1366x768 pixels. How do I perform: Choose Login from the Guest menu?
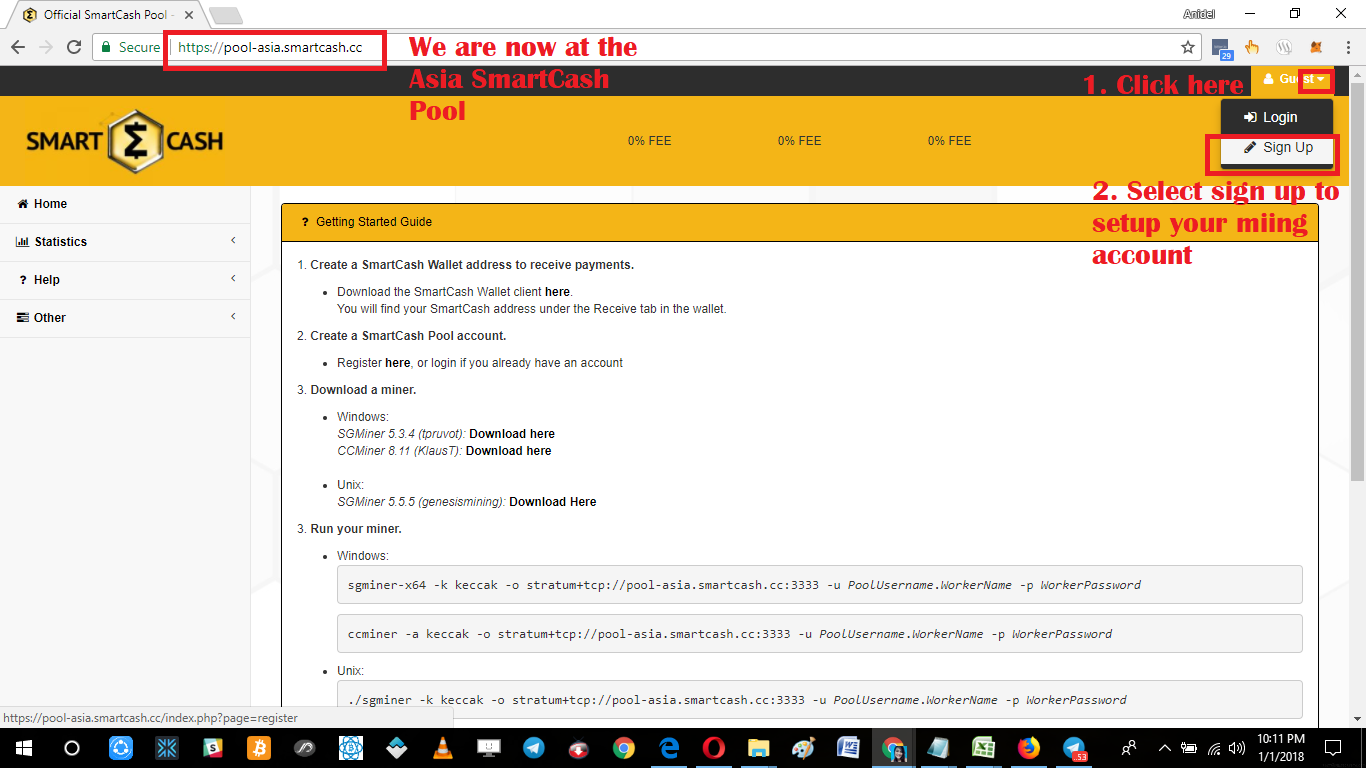tap(1277, 117)
